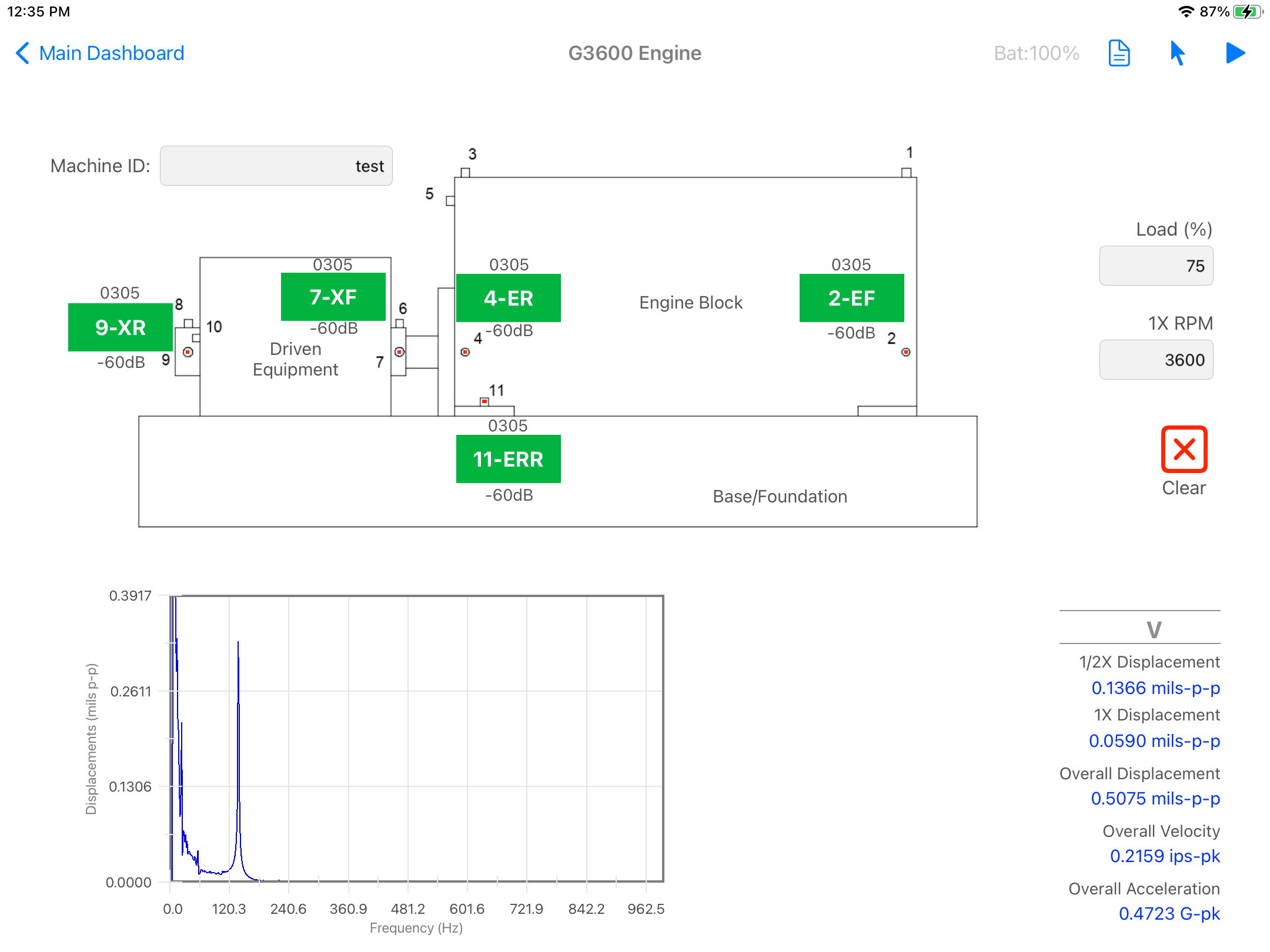This screenshot has width=1270, height=952.
Task: Tap the G3600 Engine title
Action: pyautogui.click(x=634, y=53)
